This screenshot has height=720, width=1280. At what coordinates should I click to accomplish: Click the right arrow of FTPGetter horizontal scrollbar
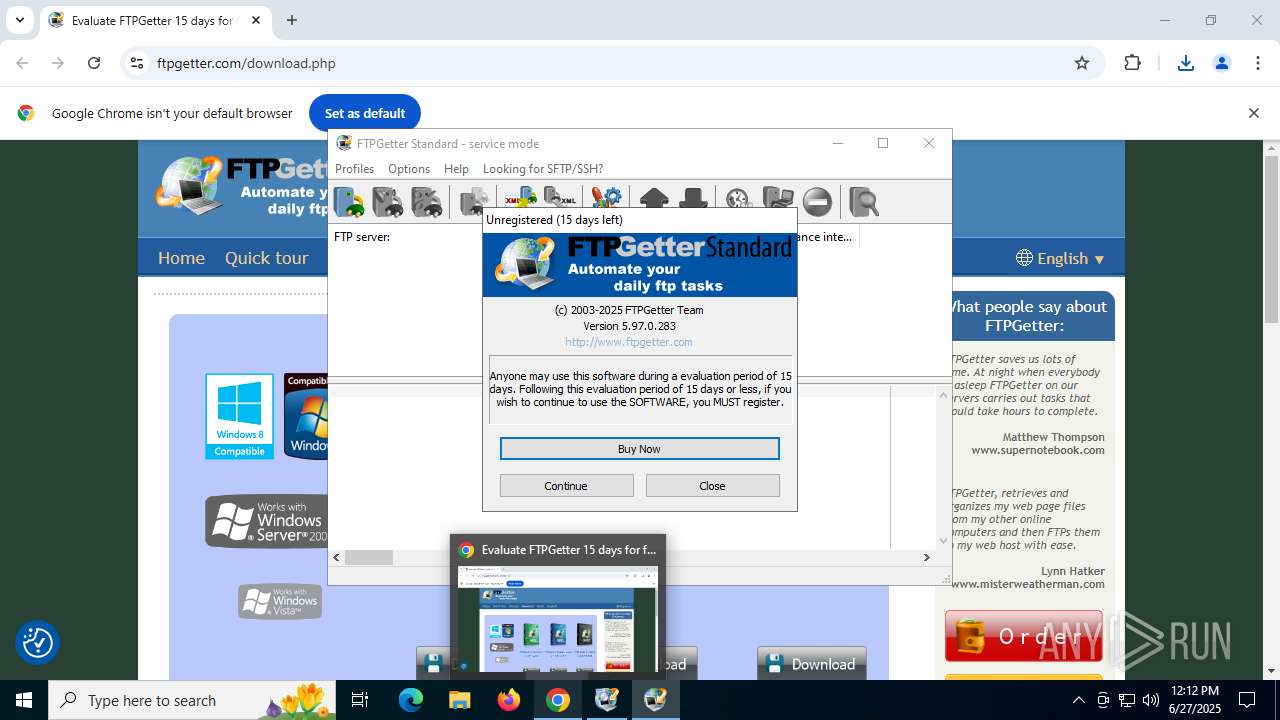tap(927, 557)
